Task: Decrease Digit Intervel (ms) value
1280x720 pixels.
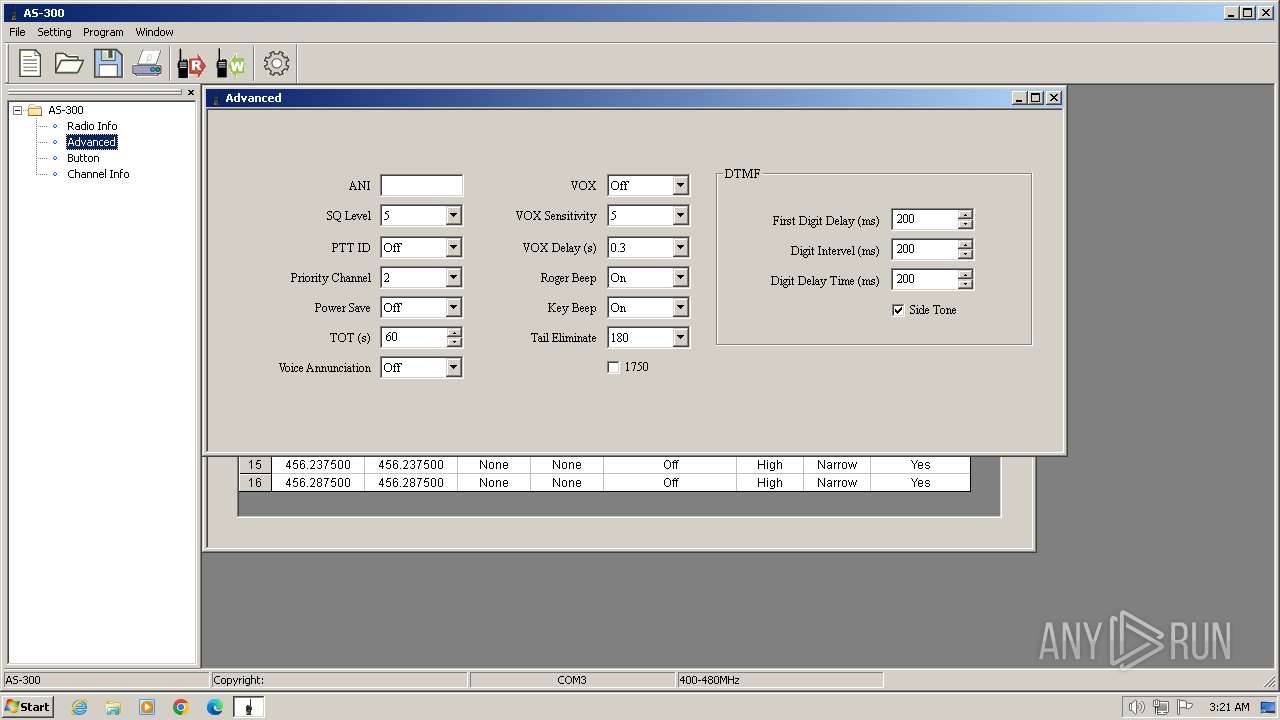Action: tap(965, 255)
